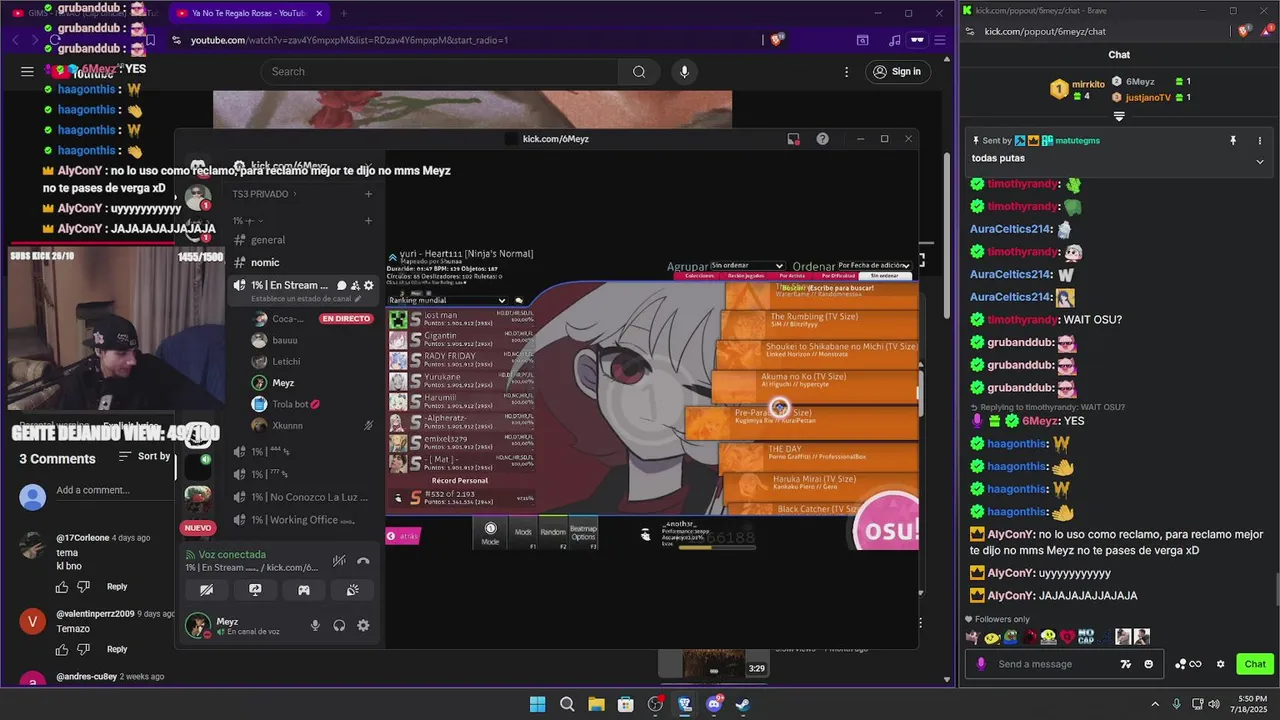Reply to the @17Corleone comment

pos(117,587)
